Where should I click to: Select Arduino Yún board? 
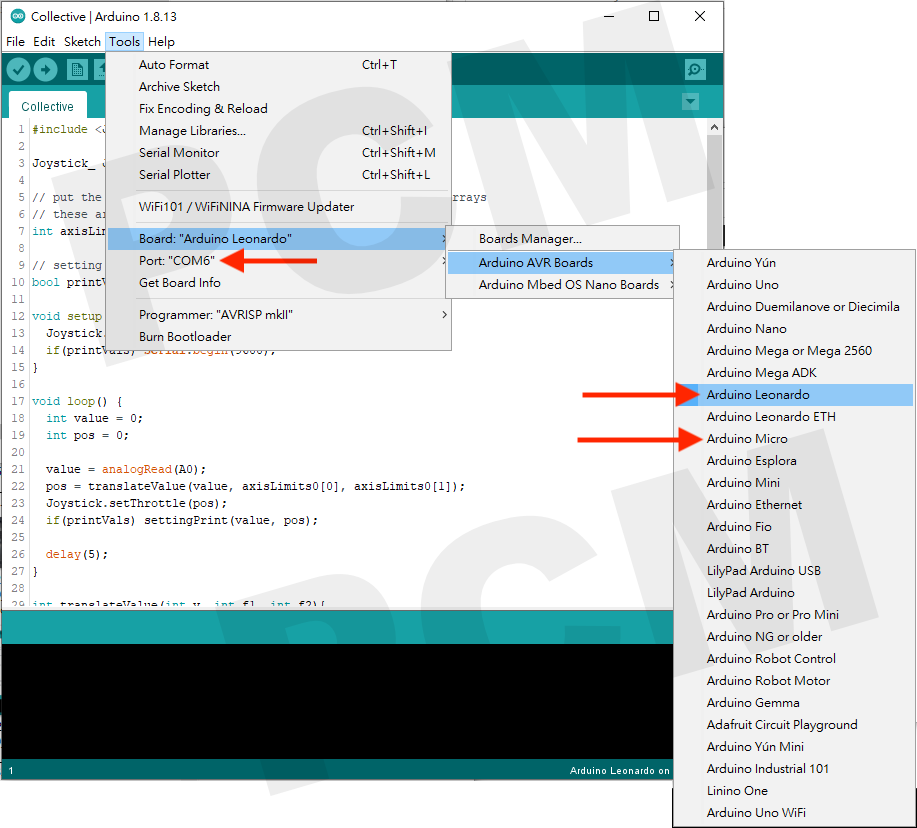coord(794,263)
